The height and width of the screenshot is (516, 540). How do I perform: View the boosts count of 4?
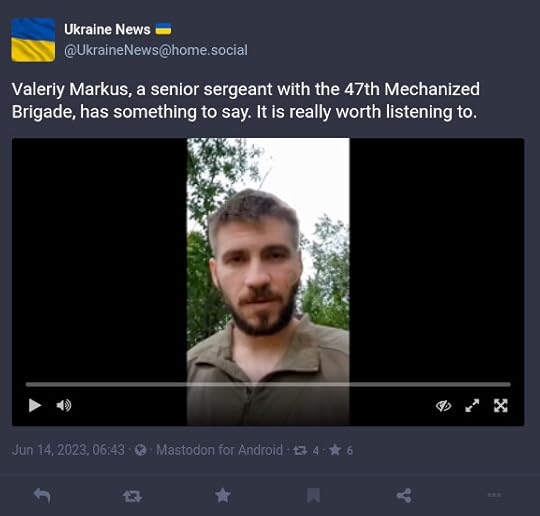[306, 450]
